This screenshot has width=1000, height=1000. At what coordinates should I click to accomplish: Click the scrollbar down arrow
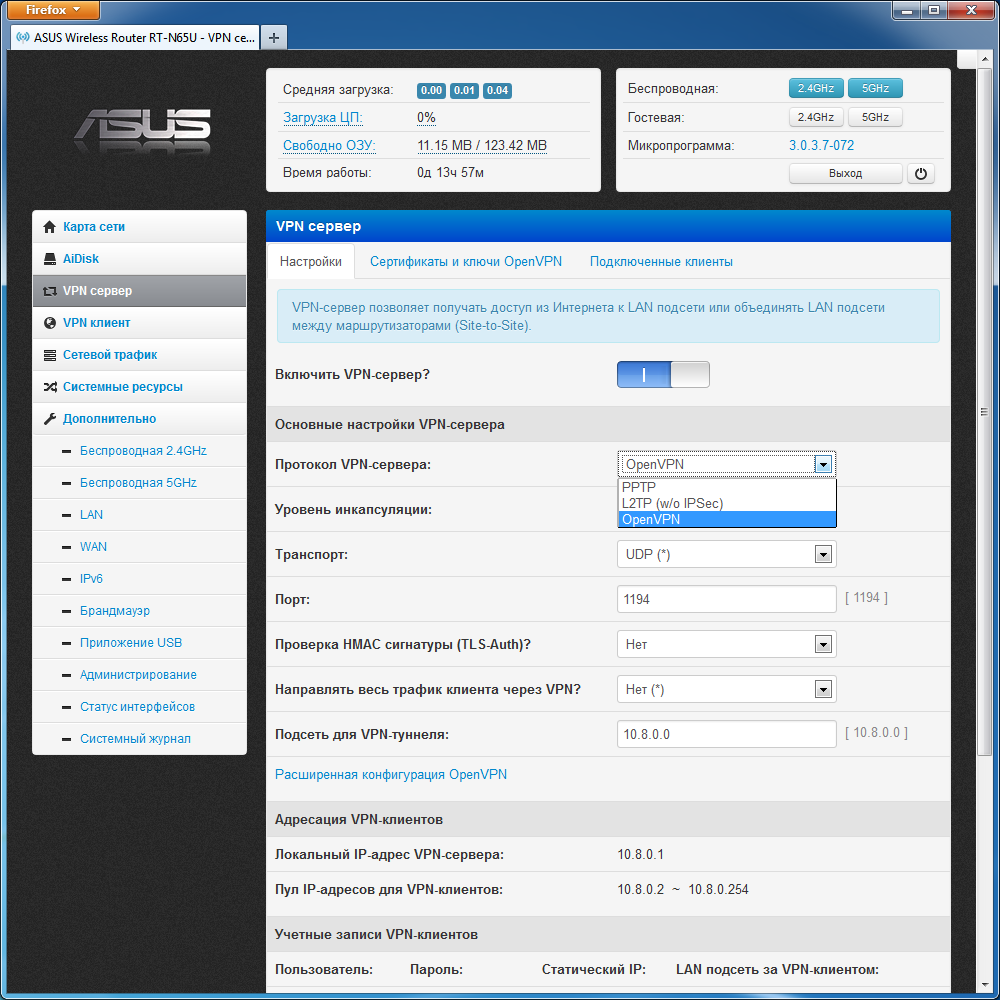[984, 984]
